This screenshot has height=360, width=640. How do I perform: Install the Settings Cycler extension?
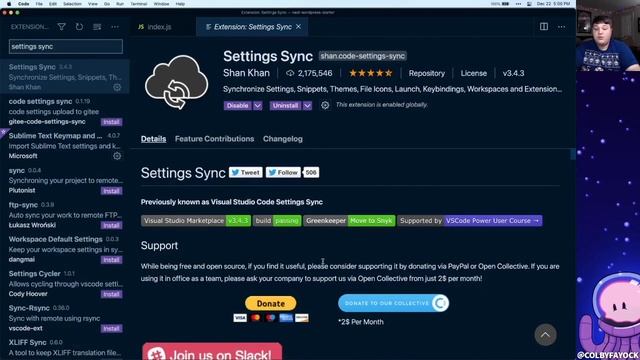coord(111,294)
